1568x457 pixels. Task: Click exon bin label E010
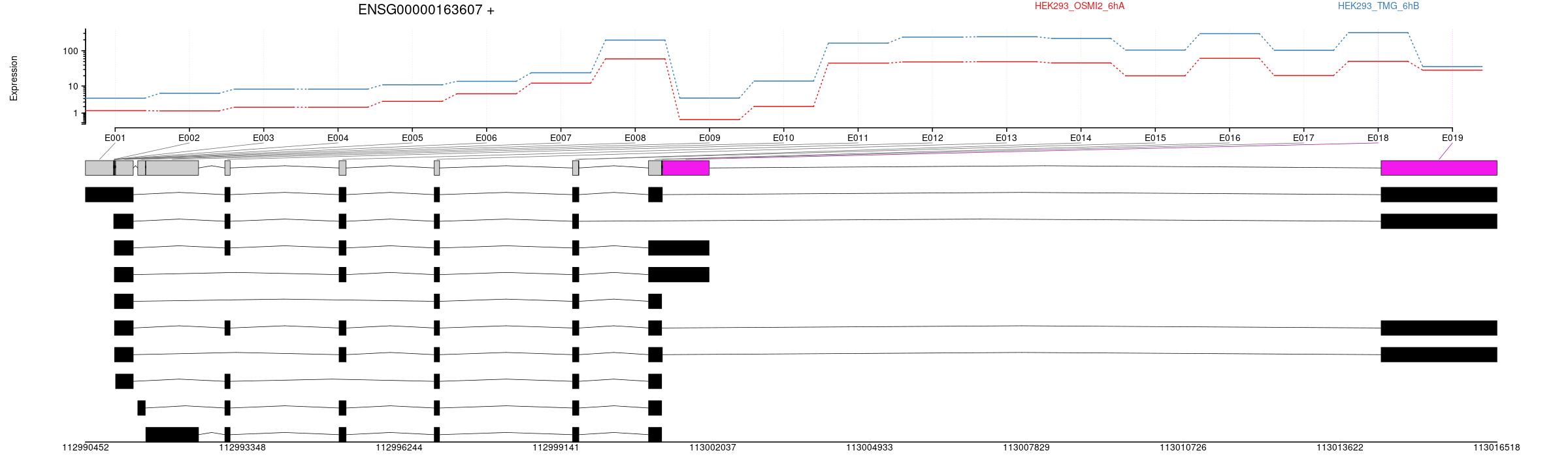[783, 138]
